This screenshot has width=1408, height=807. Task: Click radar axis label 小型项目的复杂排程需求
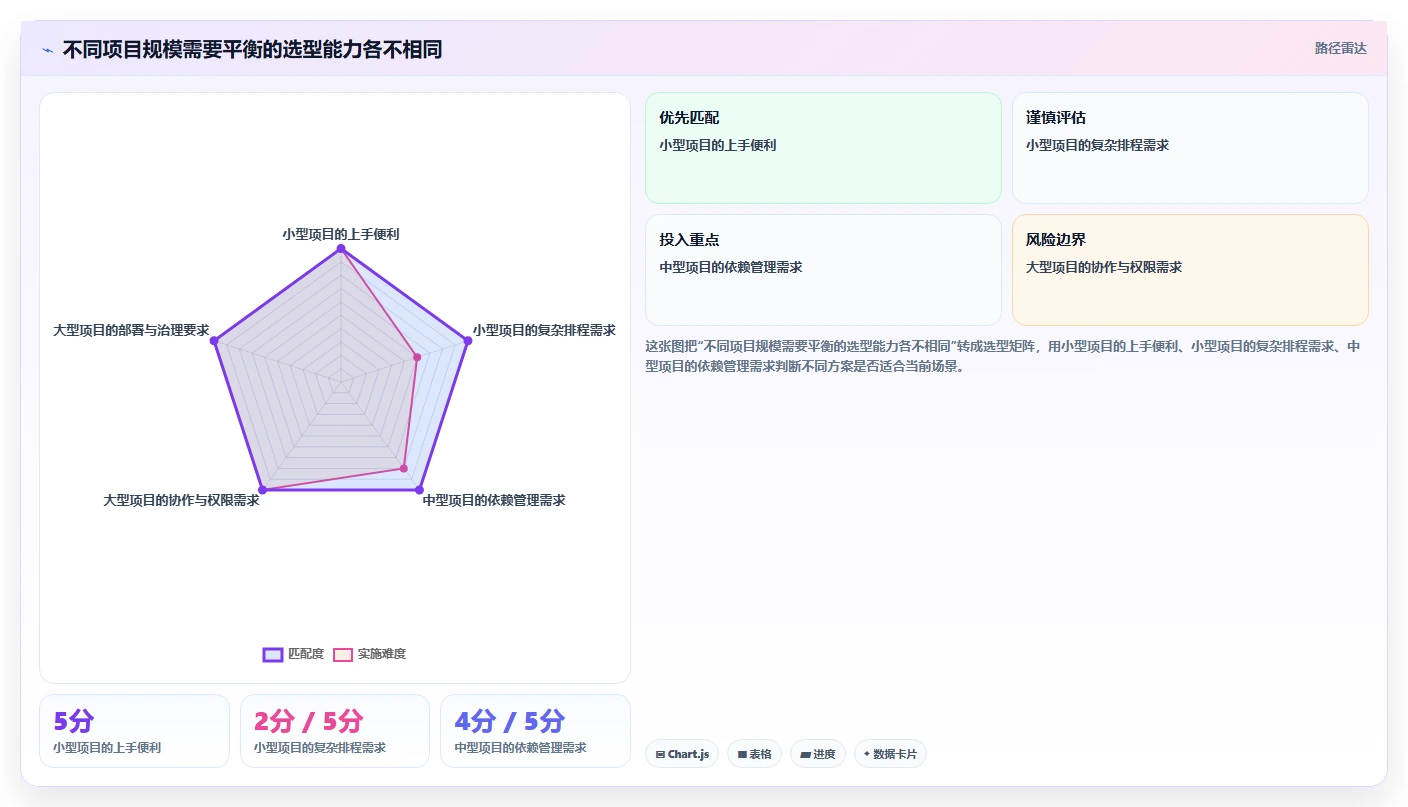point(544,330)
